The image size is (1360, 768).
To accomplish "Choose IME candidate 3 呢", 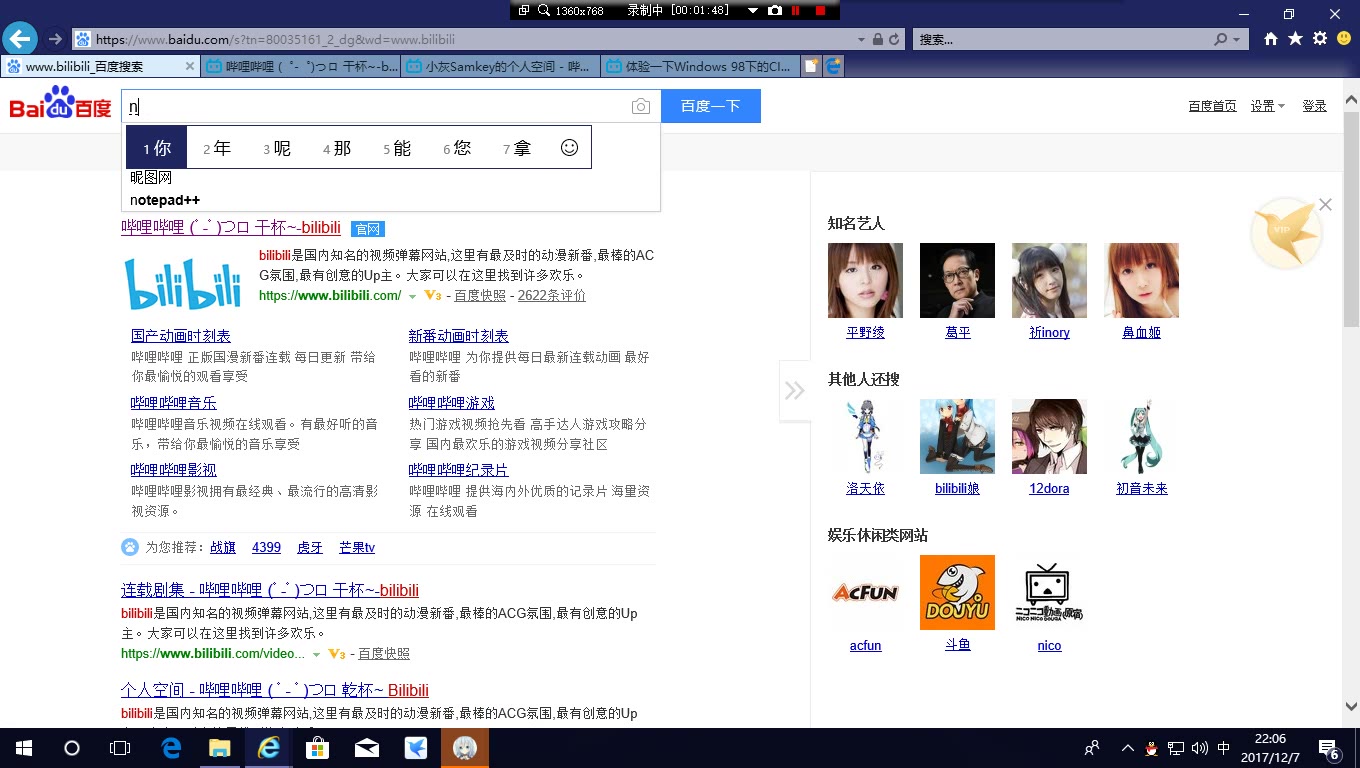I will [277, 148].
